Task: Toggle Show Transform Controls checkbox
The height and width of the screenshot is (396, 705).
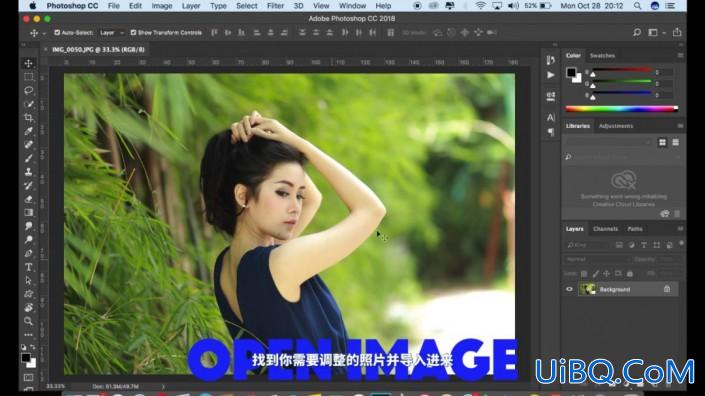Action: point(133,33)
